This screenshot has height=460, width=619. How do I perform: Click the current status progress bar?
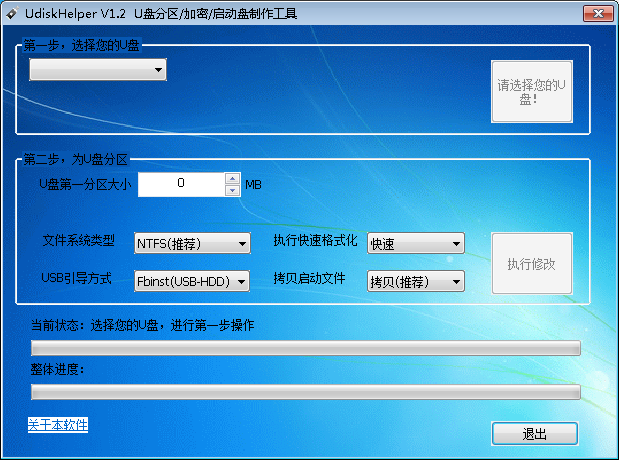[306, 348]
